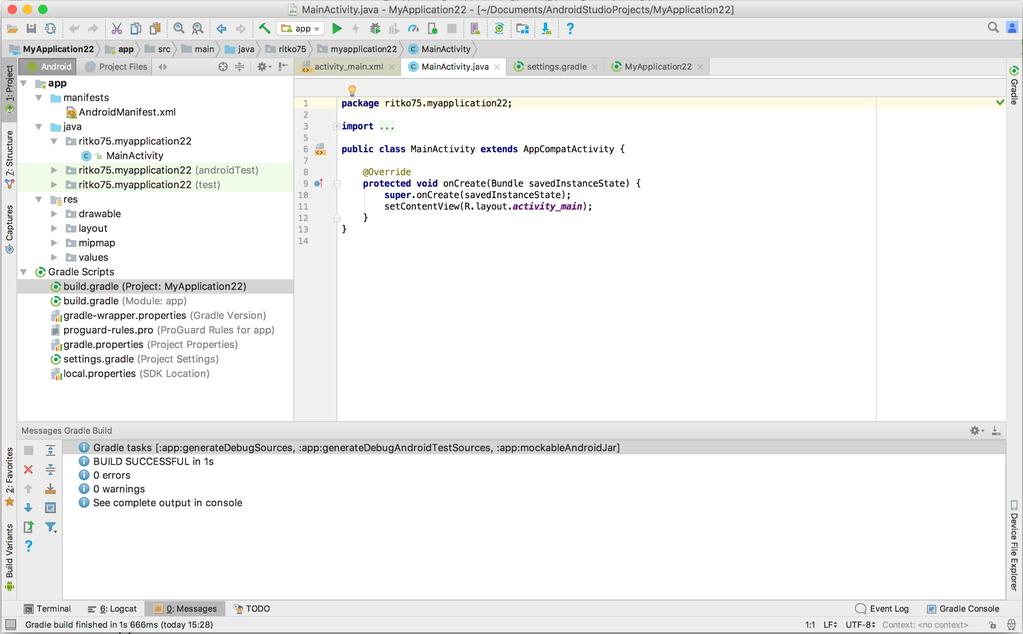1023x634 pixels.
Task: Click the Hide Messages panel icon
Action: 996,430
